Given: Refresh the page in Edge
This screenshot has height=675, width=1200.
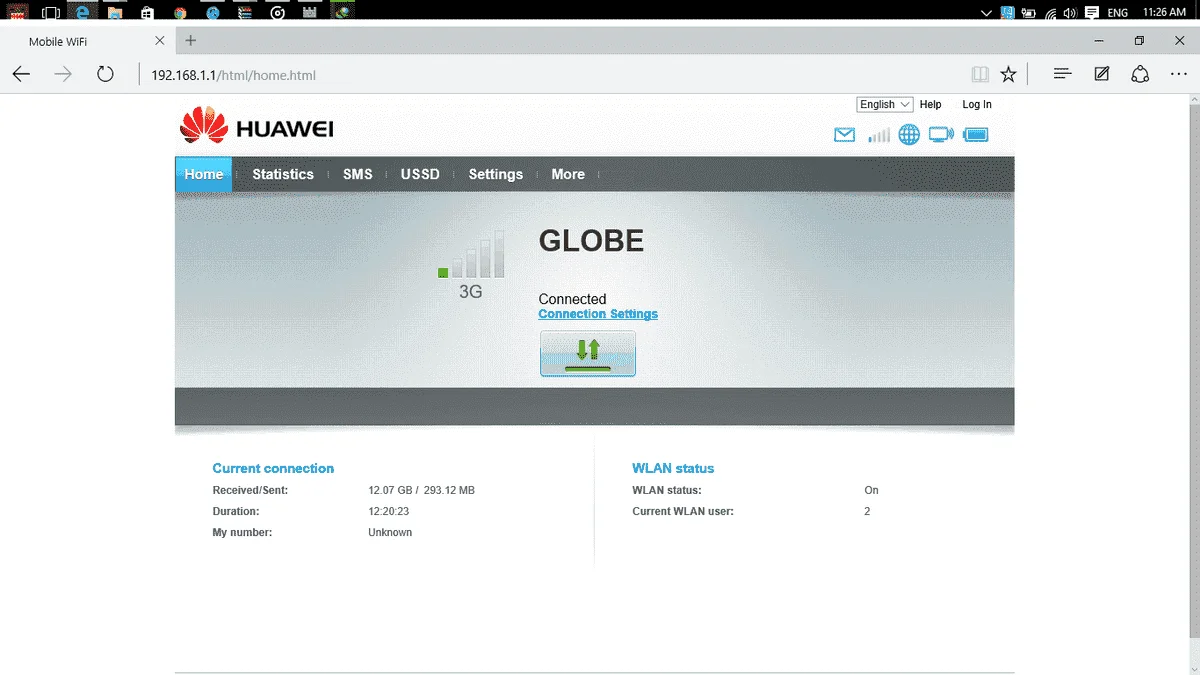Looking at the screenshot, I should (x=105, y=74).
